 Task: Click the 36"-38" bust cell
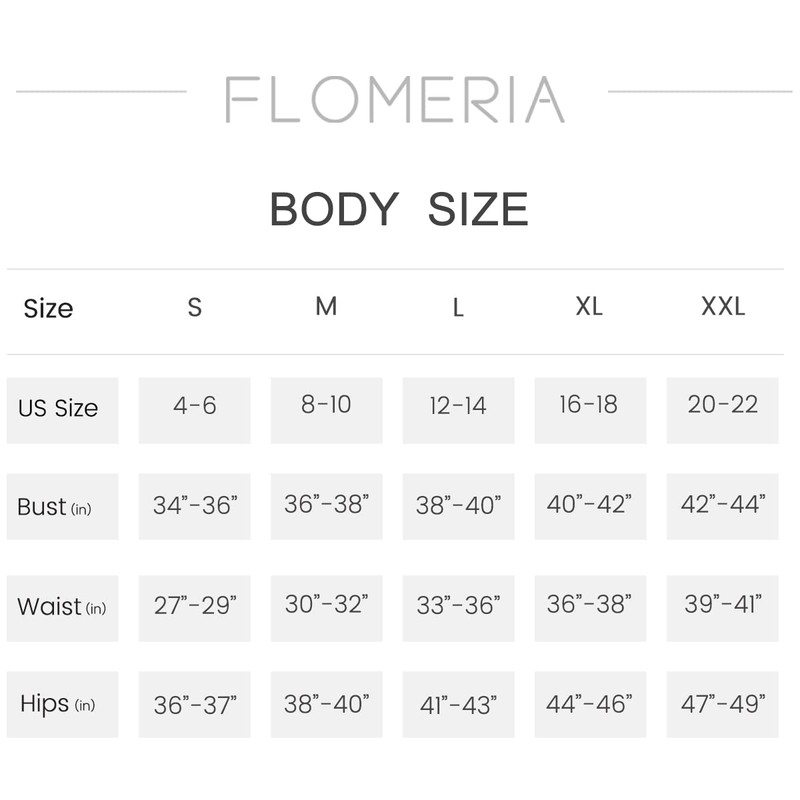pyautogui.click(x=326, y=505)
